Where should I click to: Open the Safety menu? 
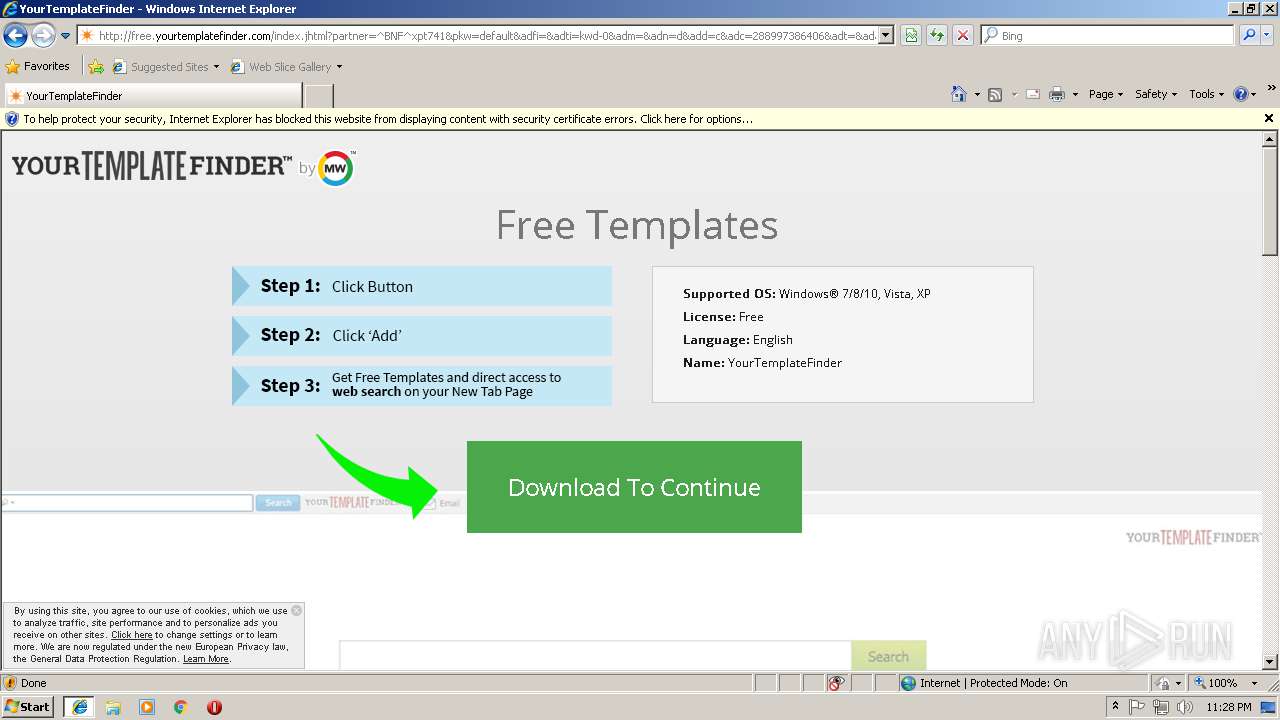click(x=1156, y=94)
